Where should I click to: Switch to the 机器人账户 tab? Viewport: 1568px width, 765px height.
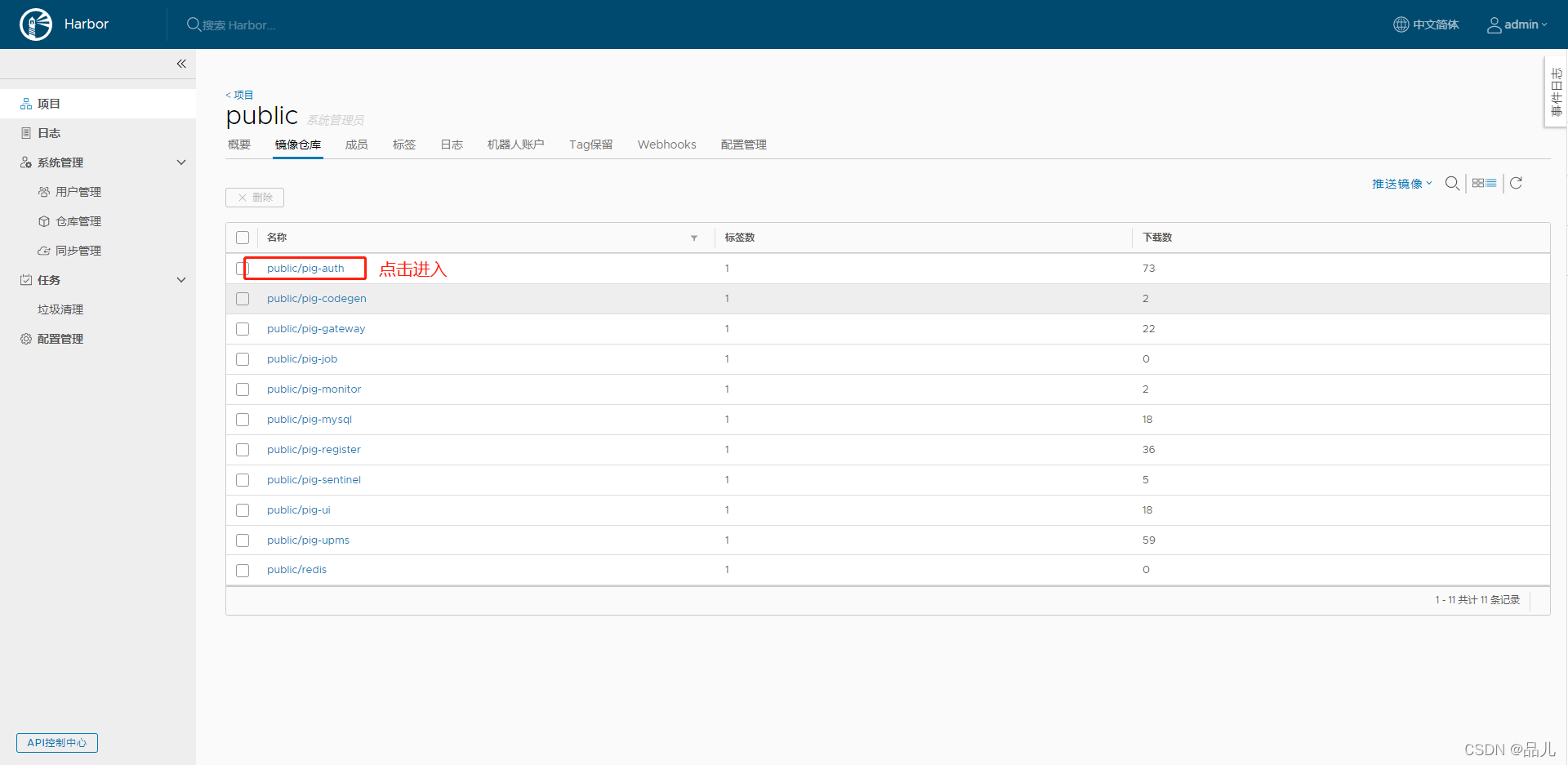click(516, 145)
